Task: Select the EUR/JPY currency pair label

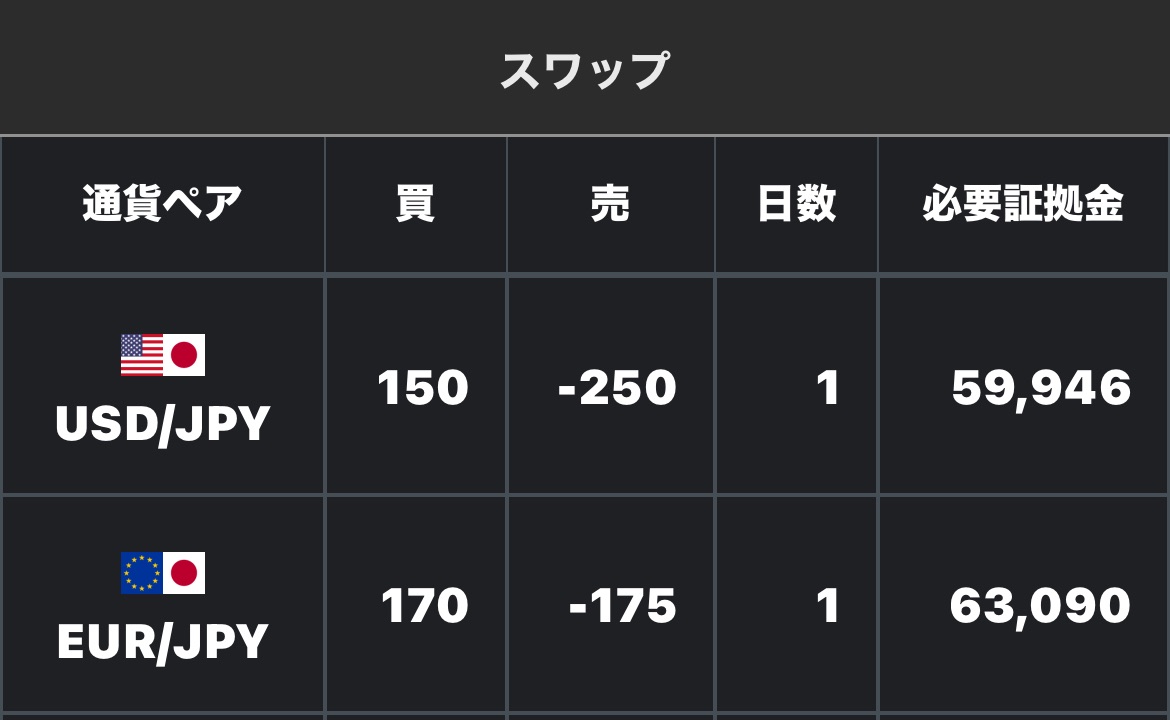Action: tap(163, 642)
